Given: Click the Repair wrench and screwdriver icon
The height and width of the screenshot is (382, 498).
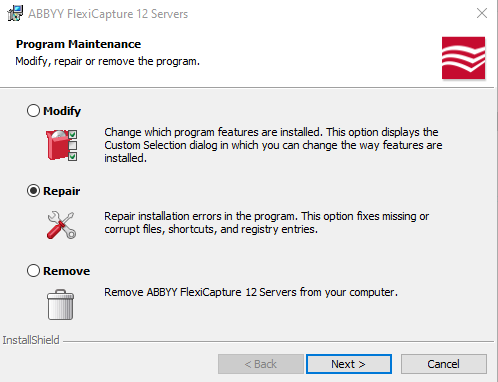Looking at the screenshot, I should [61, 225].
